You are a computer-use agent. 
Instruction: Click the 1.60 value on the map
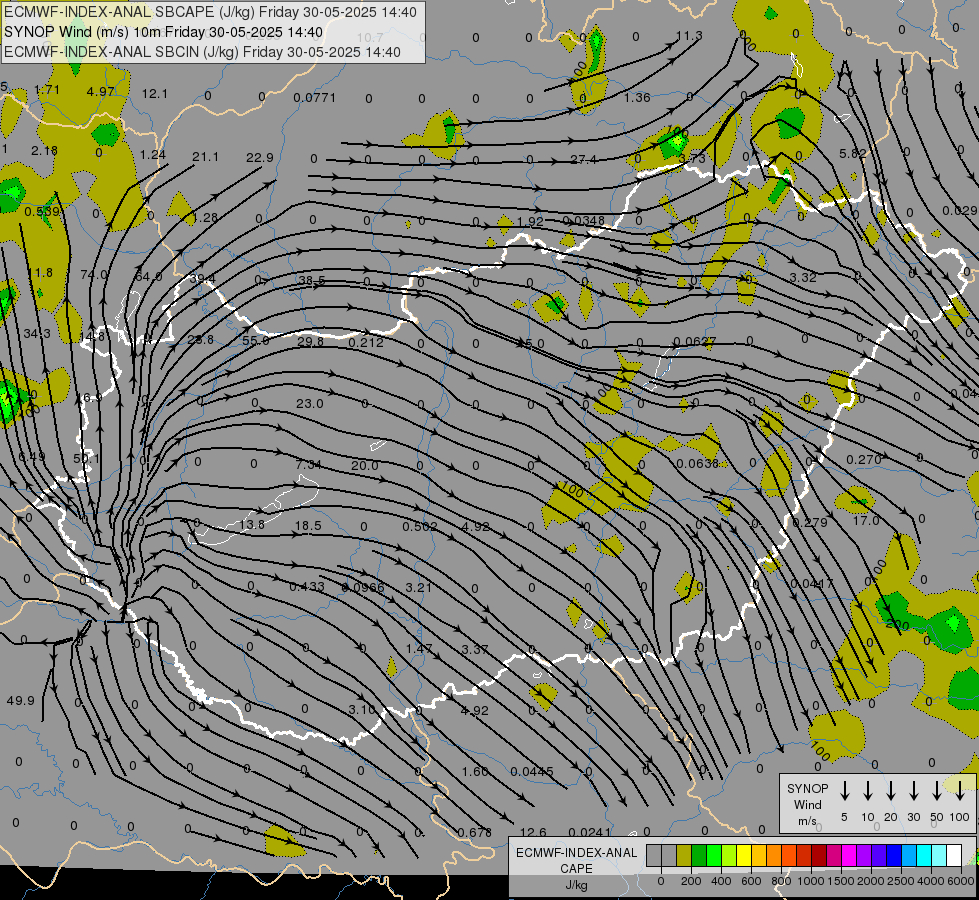click(475, 771)
